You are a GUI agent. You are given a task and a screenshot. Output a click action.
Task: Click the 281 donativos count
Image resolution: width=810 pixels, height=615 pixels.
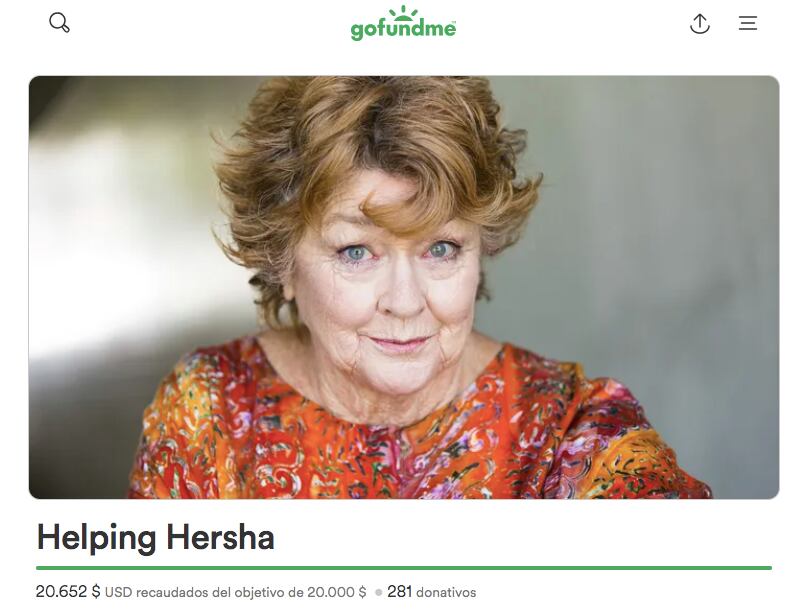[x=431, y=592]
